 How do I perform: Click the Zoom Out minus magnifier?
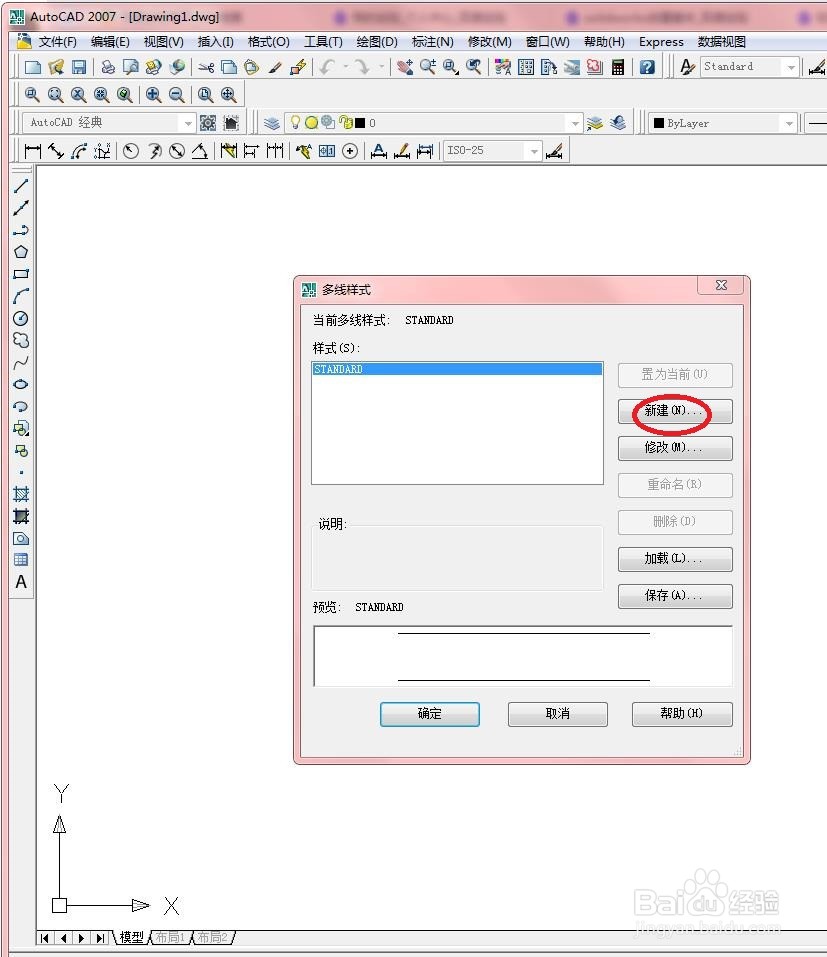(176, 95)
